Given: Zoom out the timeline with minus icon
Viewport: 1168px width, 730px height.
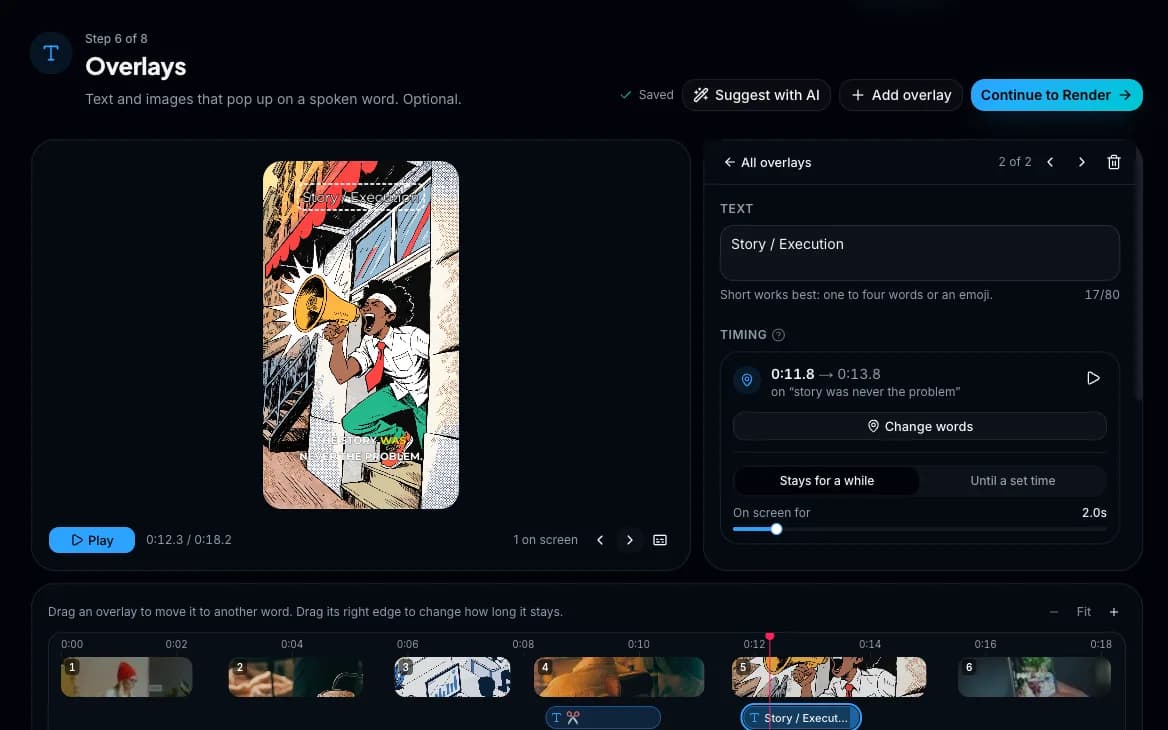Looking at the screenshot, I should [x=1053, y=612].
